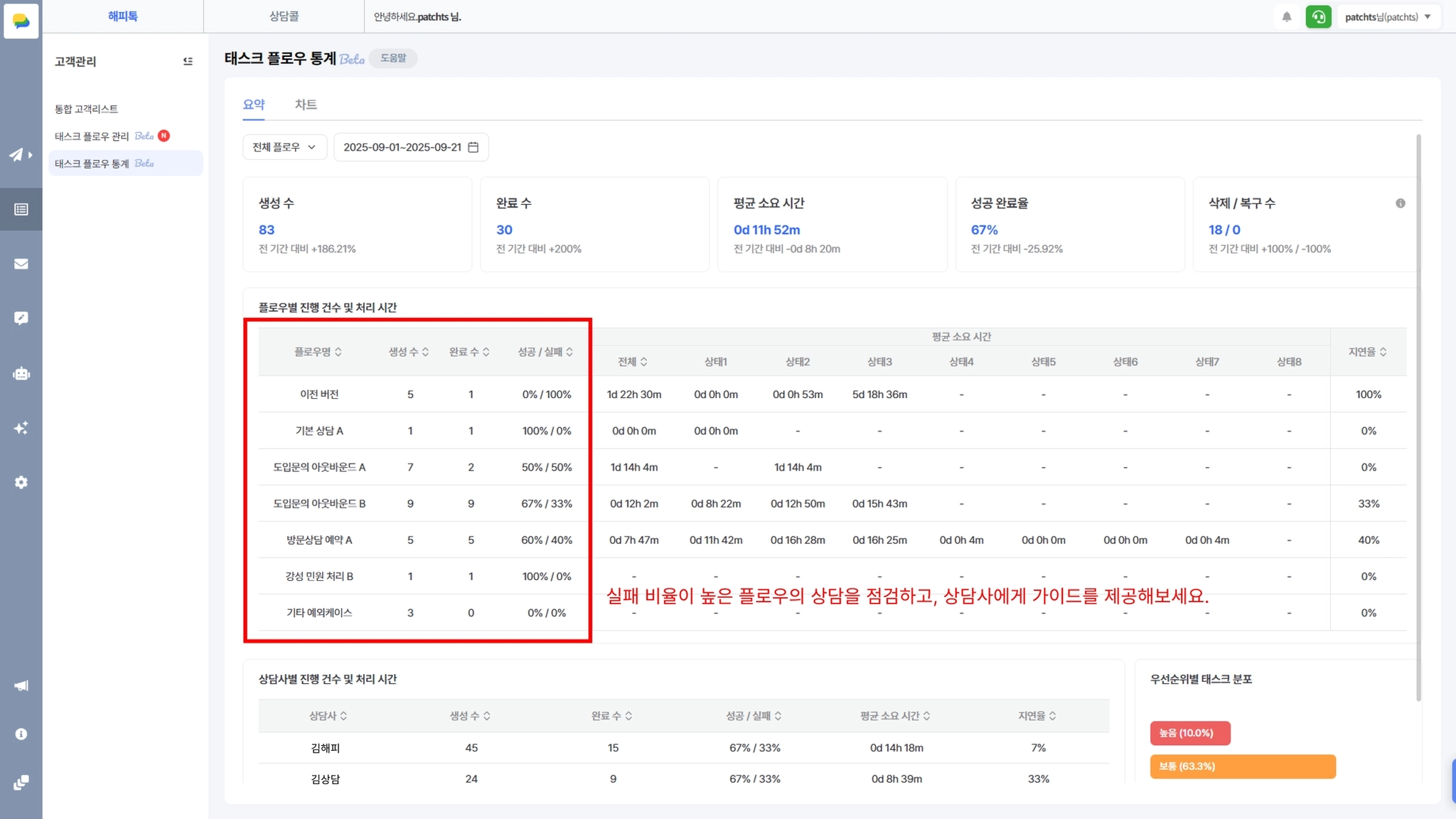Click the 도움말 help button
1456x819 pixels.
click(393, 58)
